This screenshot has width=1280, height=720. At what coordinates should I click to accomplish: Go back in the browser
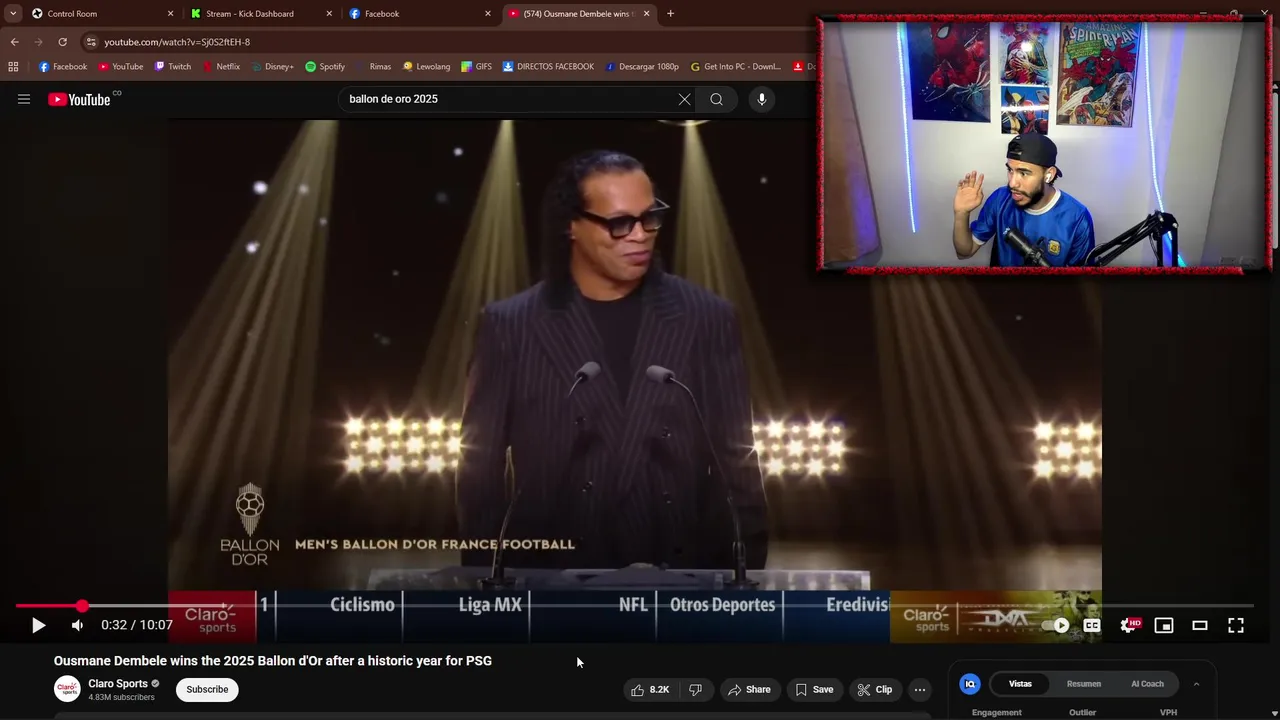click(14, 42)
